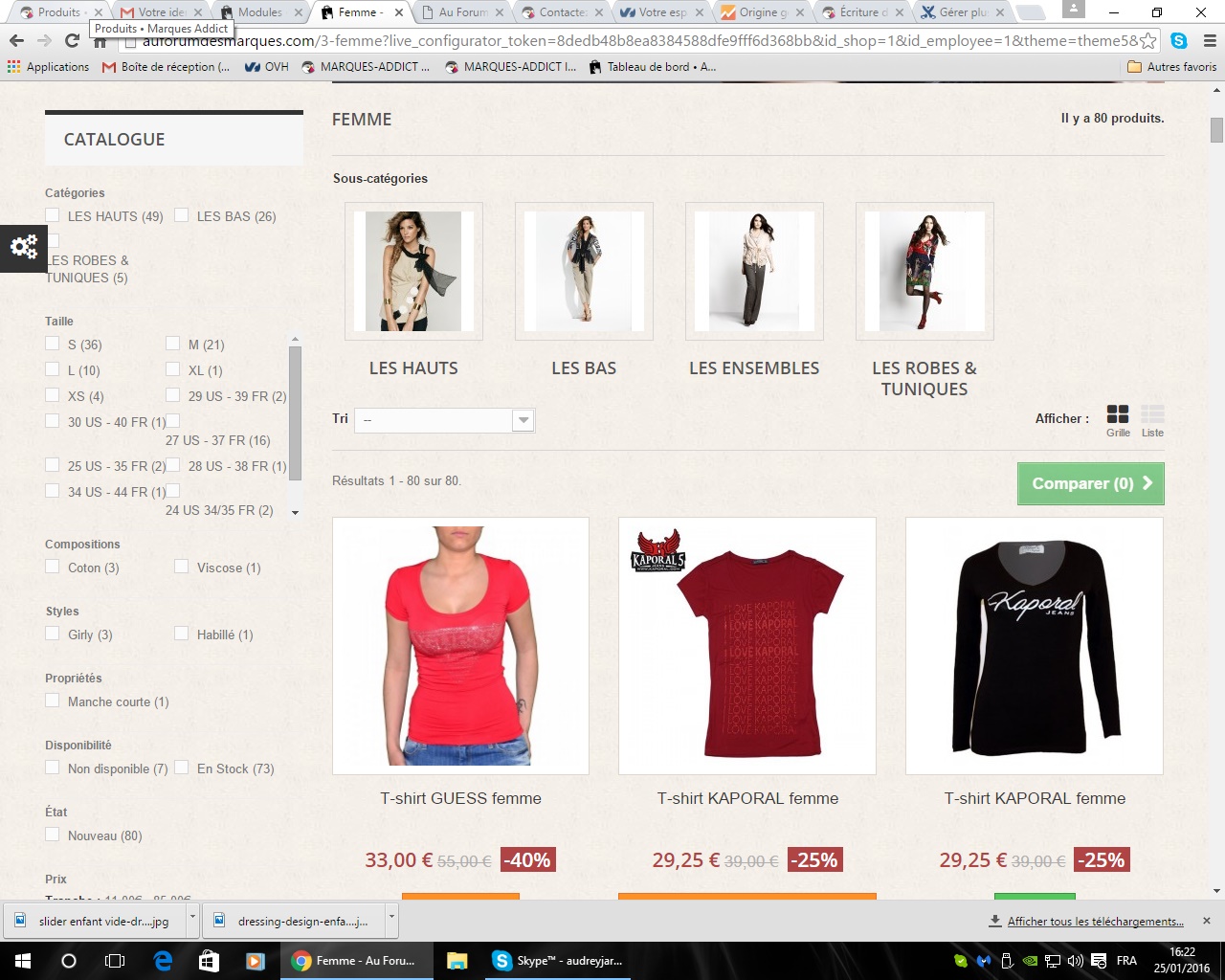
Task: Click the Skype extension icon in toolbar
Action: [1179, 41]
